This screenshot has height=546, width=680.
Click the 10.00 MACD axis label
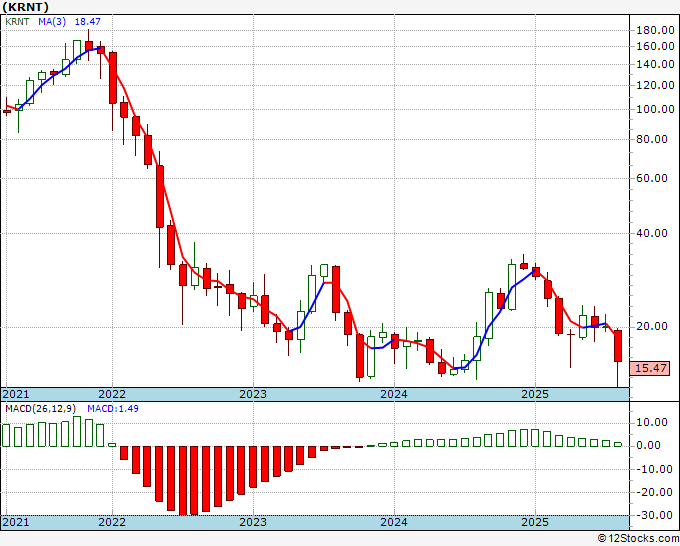click(x=652, y=422)
